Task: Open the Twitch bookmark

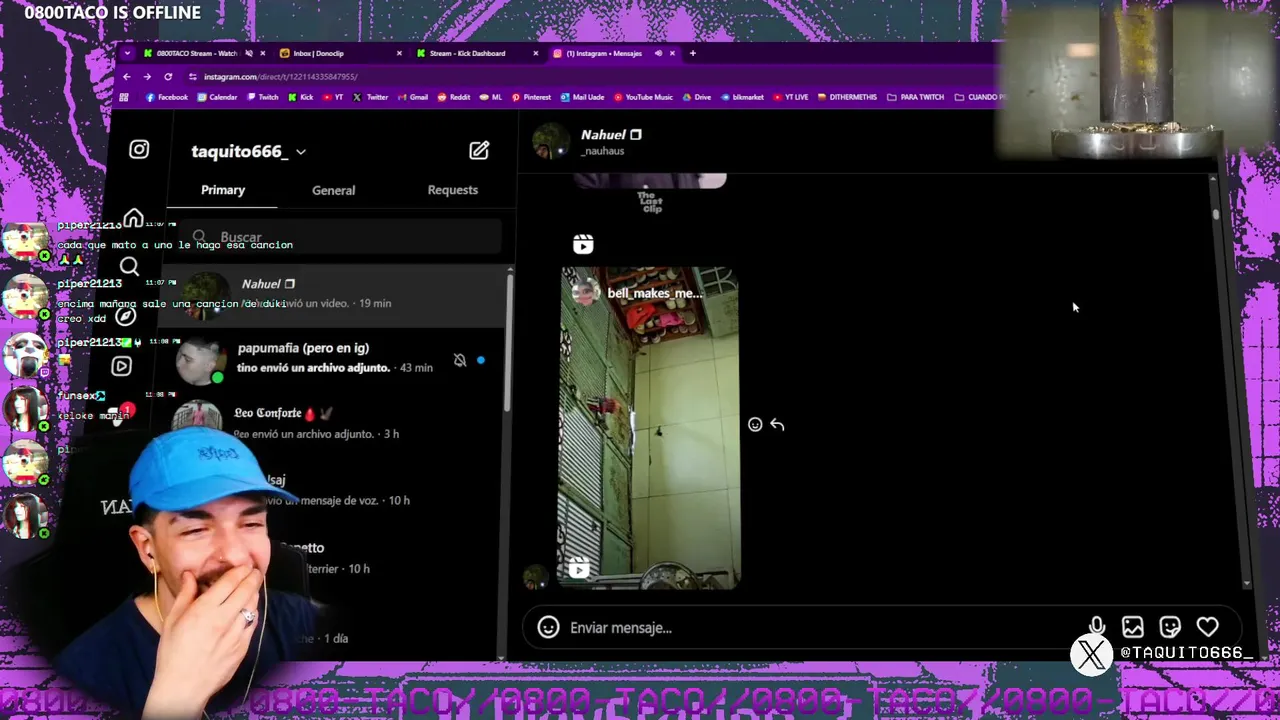Action: (263, 97)
